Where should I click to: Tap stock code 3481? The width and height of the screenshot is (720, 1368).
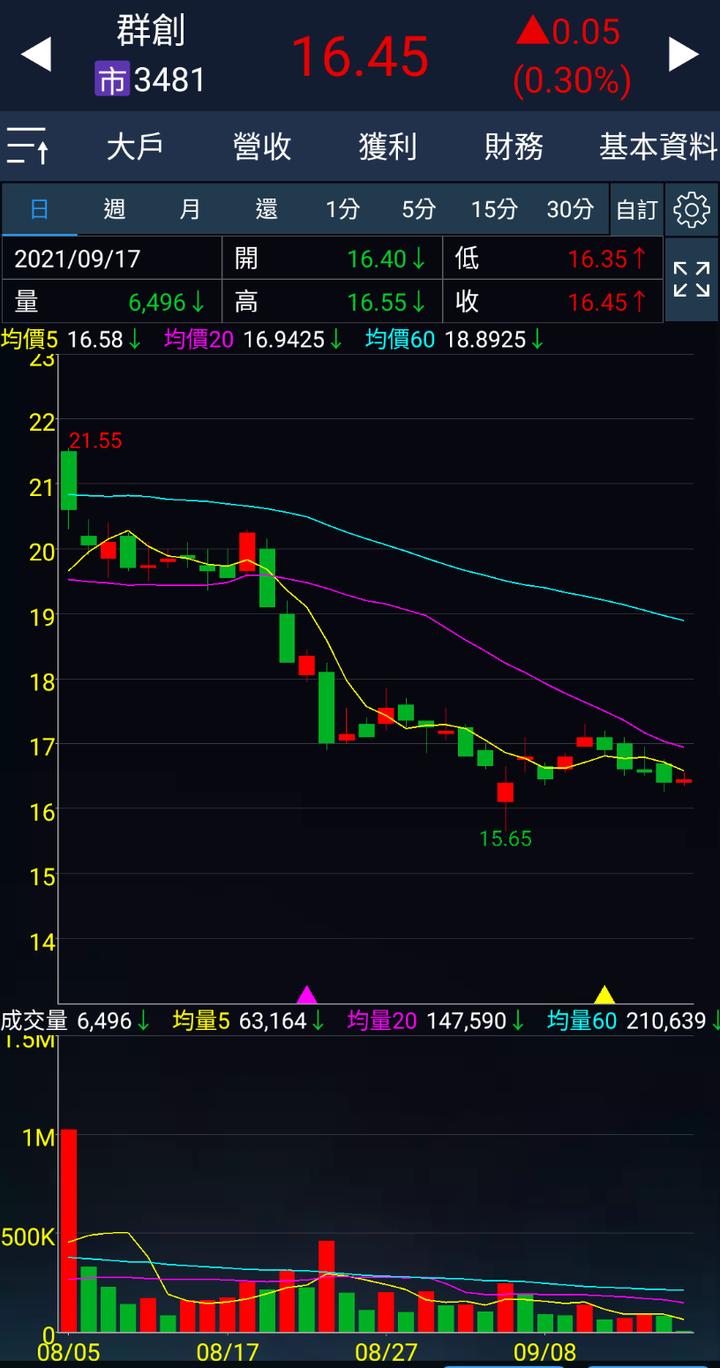[170, 80]
